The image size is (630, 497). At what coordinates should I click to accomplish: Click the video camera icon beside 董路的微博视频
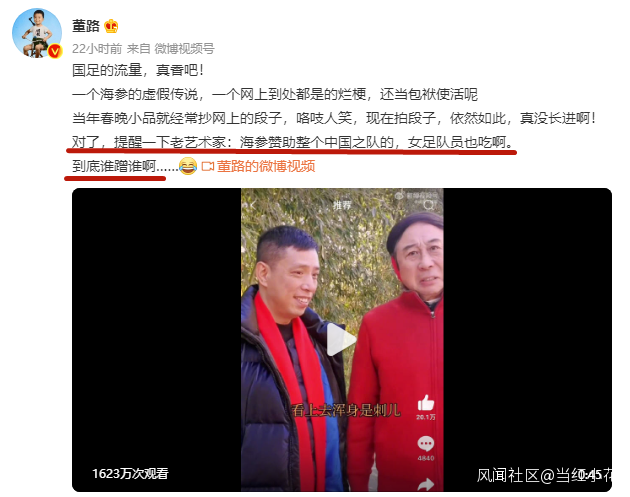click(x=207, y=166)
